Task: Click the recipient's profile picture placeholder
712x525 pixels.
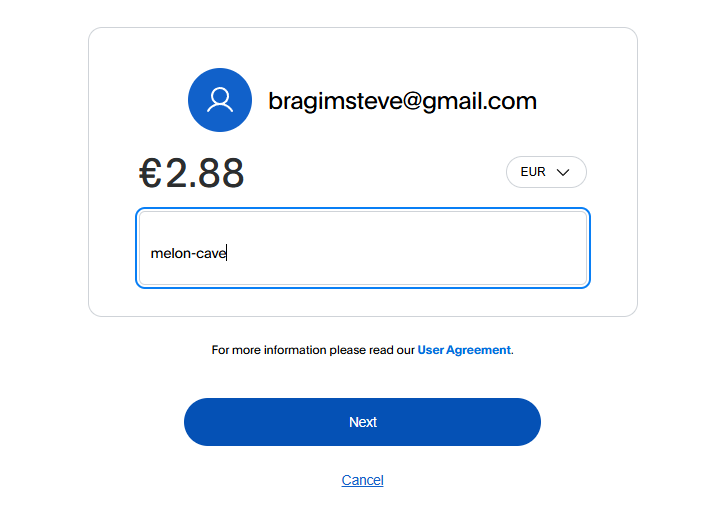Action: (220, 100)
